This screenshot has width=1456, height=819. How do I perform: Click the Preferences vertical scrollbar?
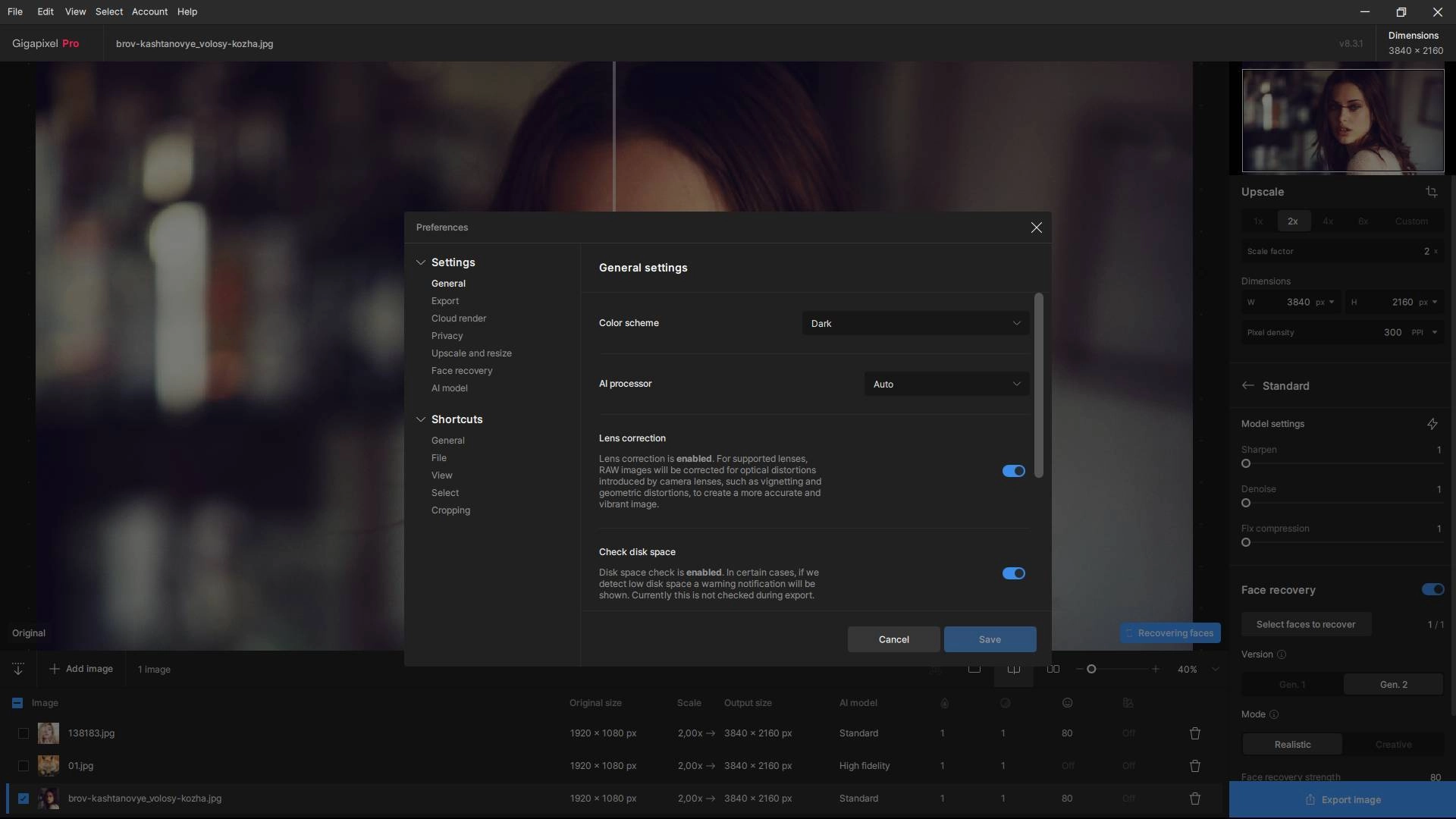[x=1038, y=385]
